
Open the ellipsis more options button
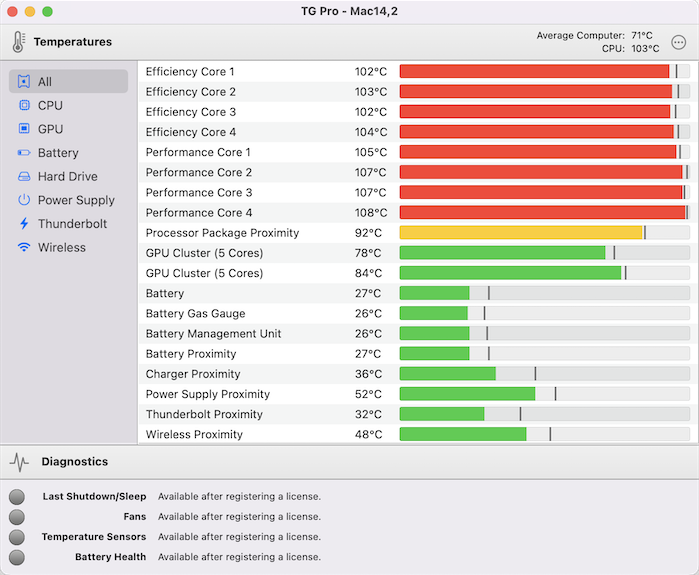(678, 42)
